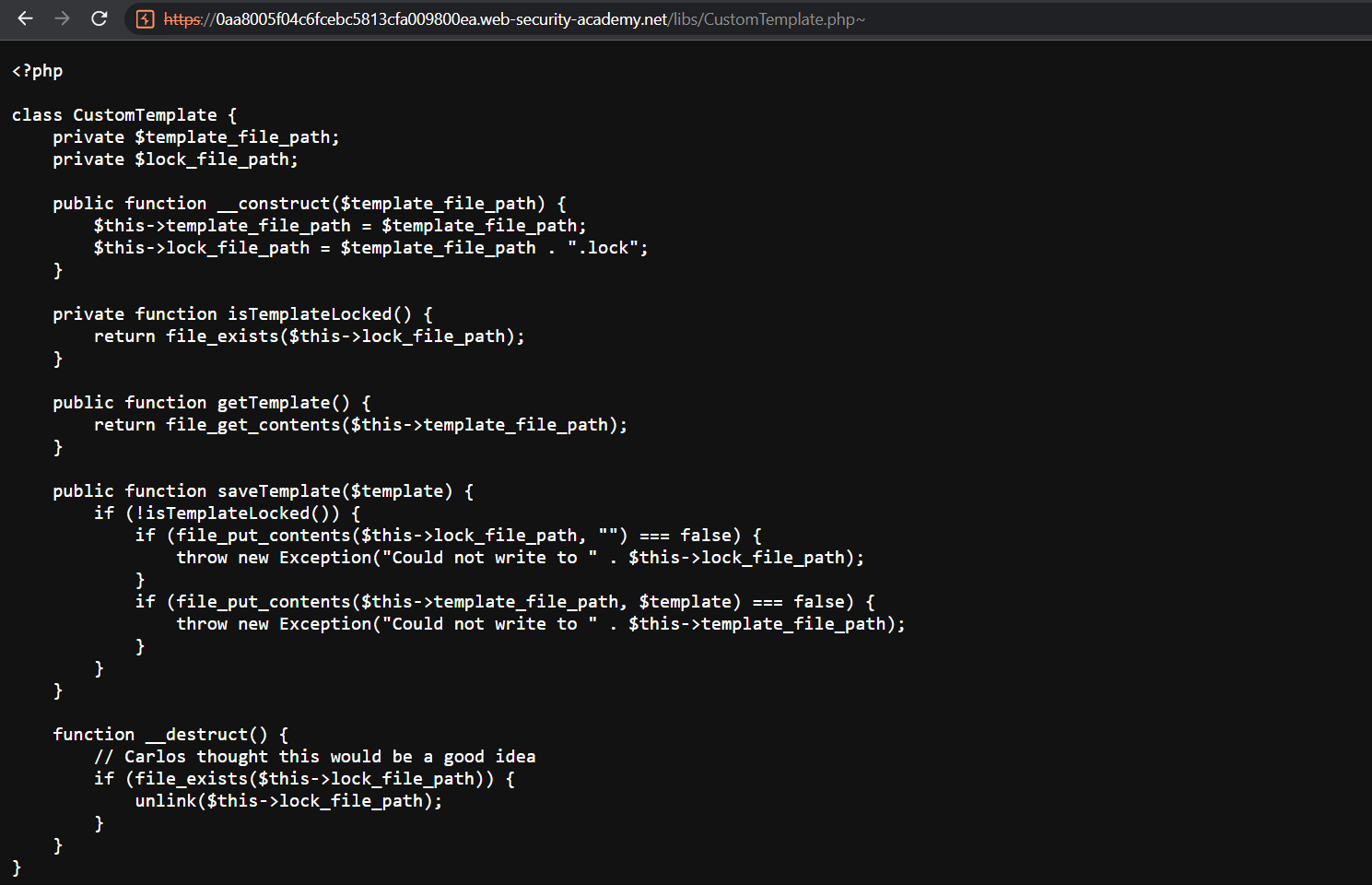Click the forward navigation arrow
1372x885 pixels.
61,18
